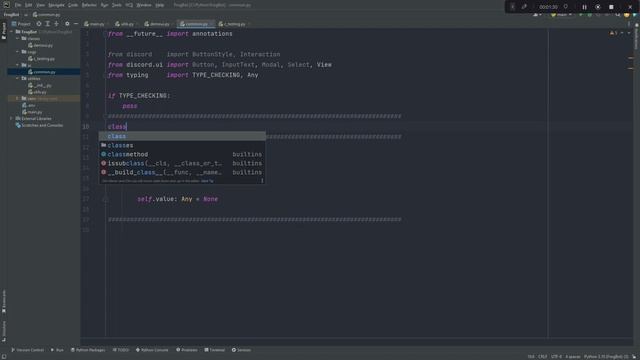The height and width of the screenshot is (360, 640).
Task: Click the Expand All icon in Project toolbar
Action: coord(47,24)
